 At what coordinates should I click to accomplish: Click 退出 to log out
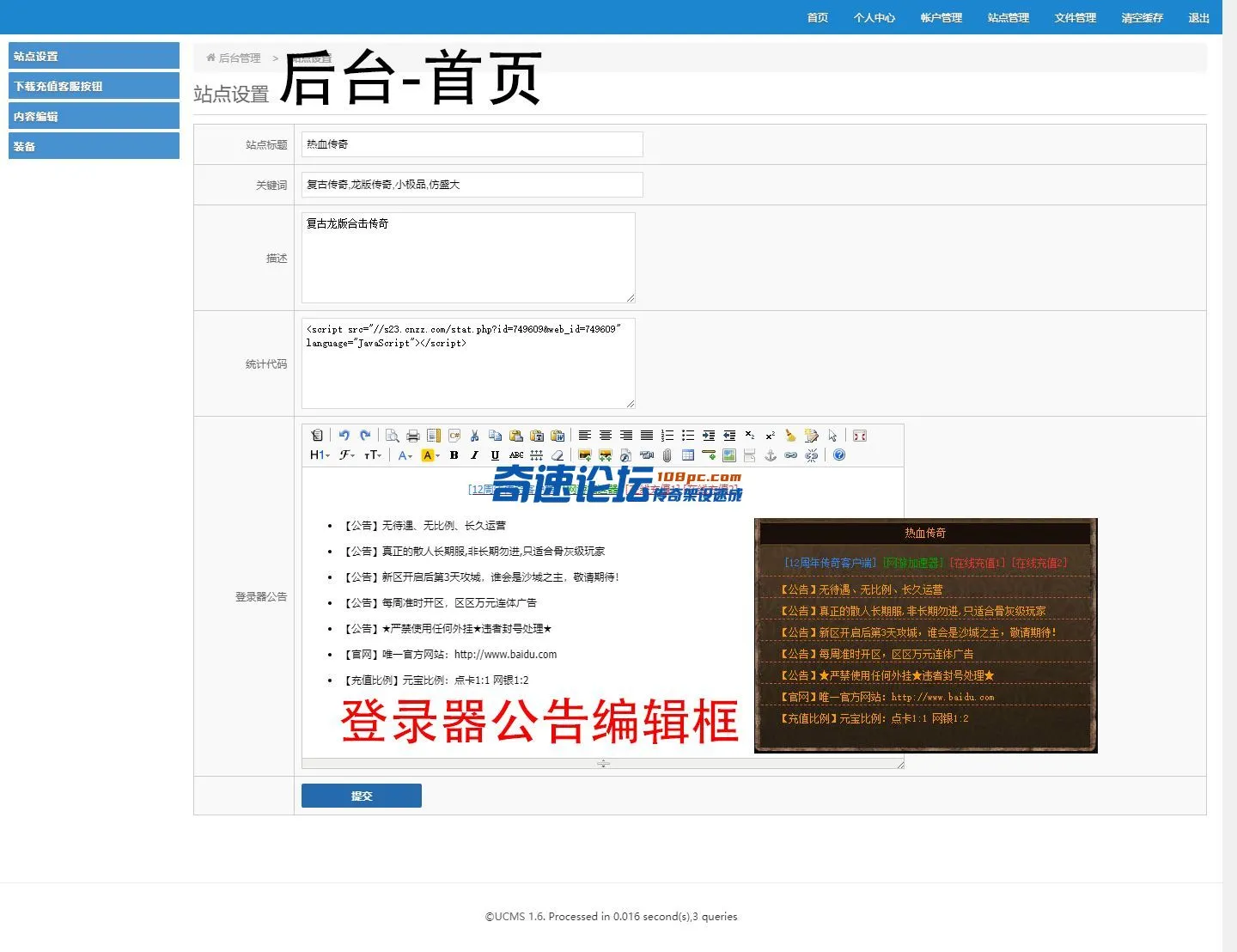click(x=1199, y=18)
